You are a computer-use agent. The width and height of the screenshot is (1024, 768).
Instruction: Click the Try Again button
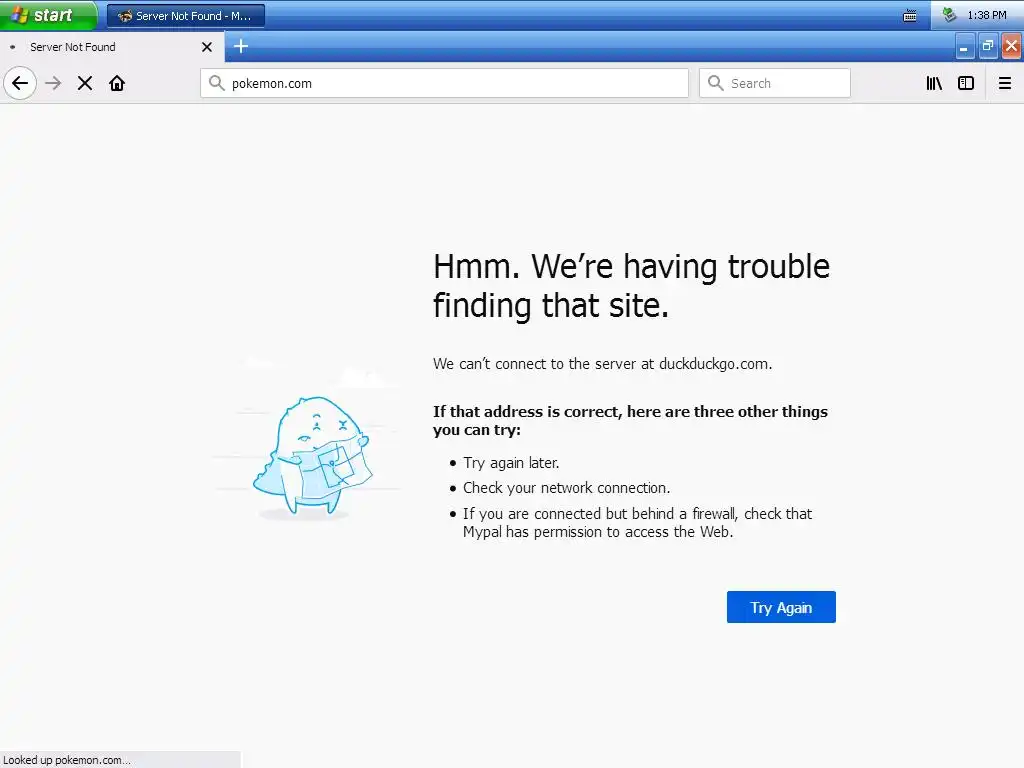(x=781, y=607)
